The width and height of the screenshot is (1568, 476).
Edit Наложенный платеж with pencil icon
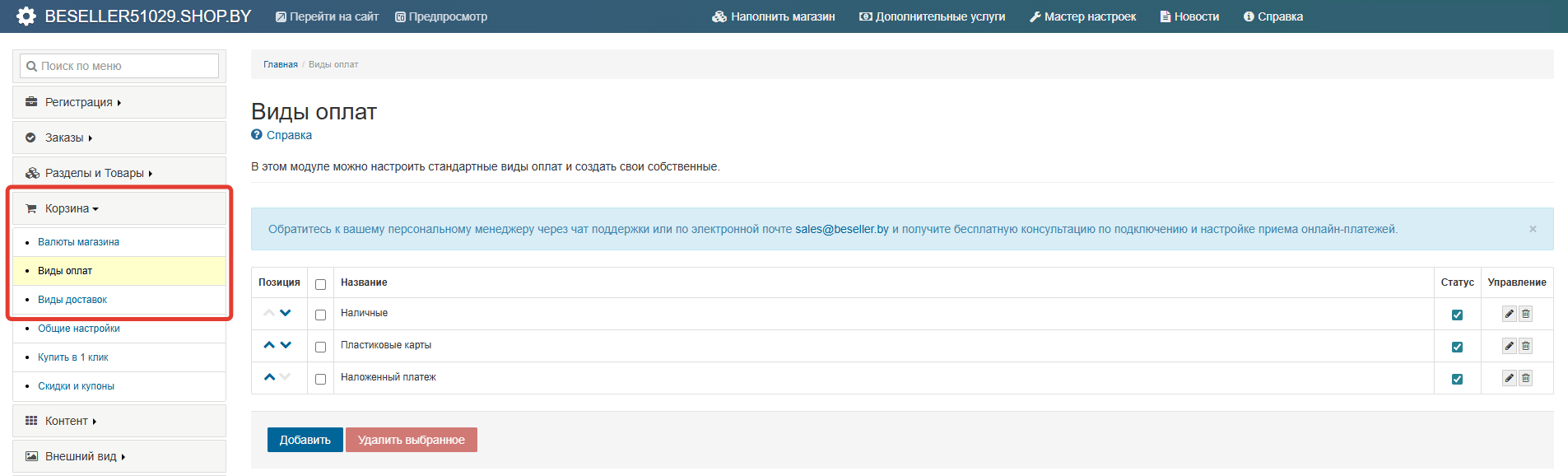[1509, 378]
